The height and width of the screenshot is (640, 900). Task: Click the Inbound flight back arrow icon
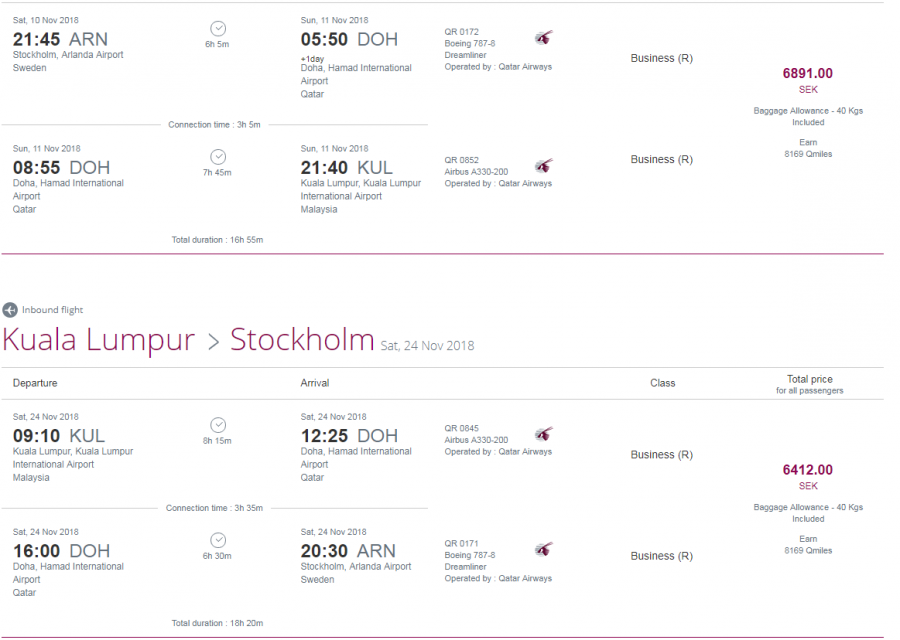[10, 310]
